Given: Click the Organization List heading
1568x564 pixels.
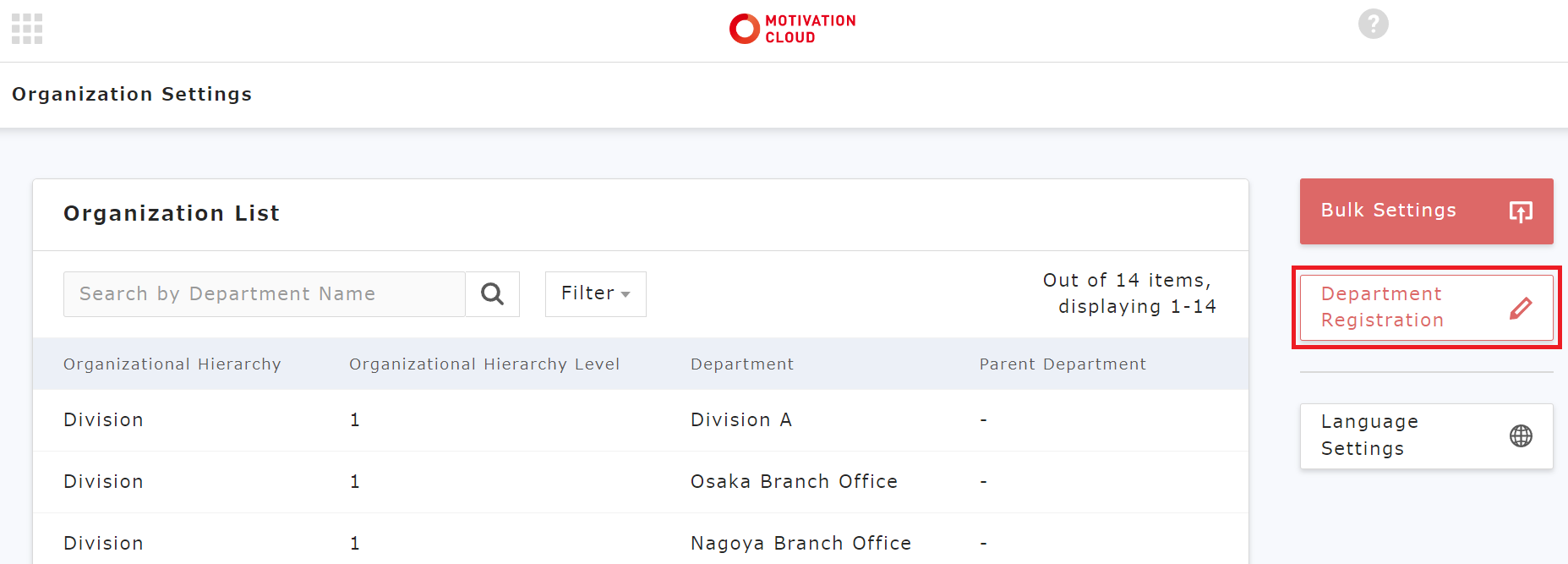Looking at the screenshot, I should (172, 213).
